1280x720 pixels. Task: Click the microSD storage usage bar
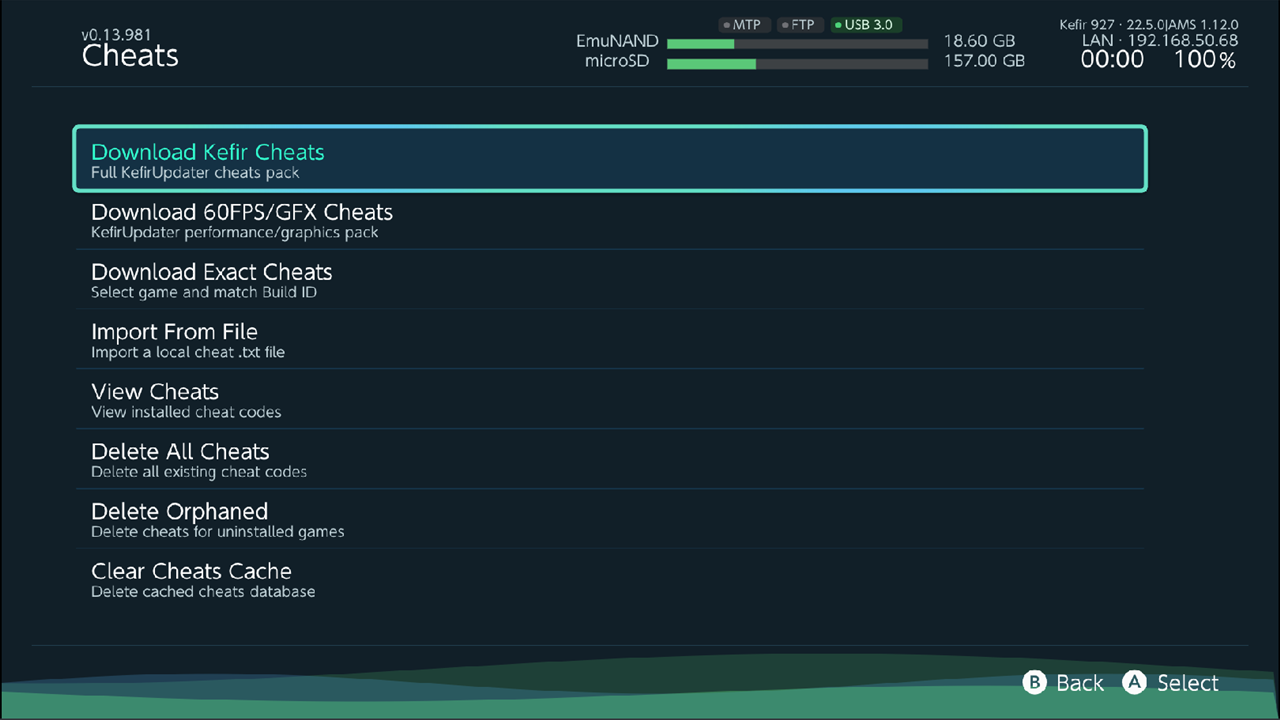tap(797, 64)
